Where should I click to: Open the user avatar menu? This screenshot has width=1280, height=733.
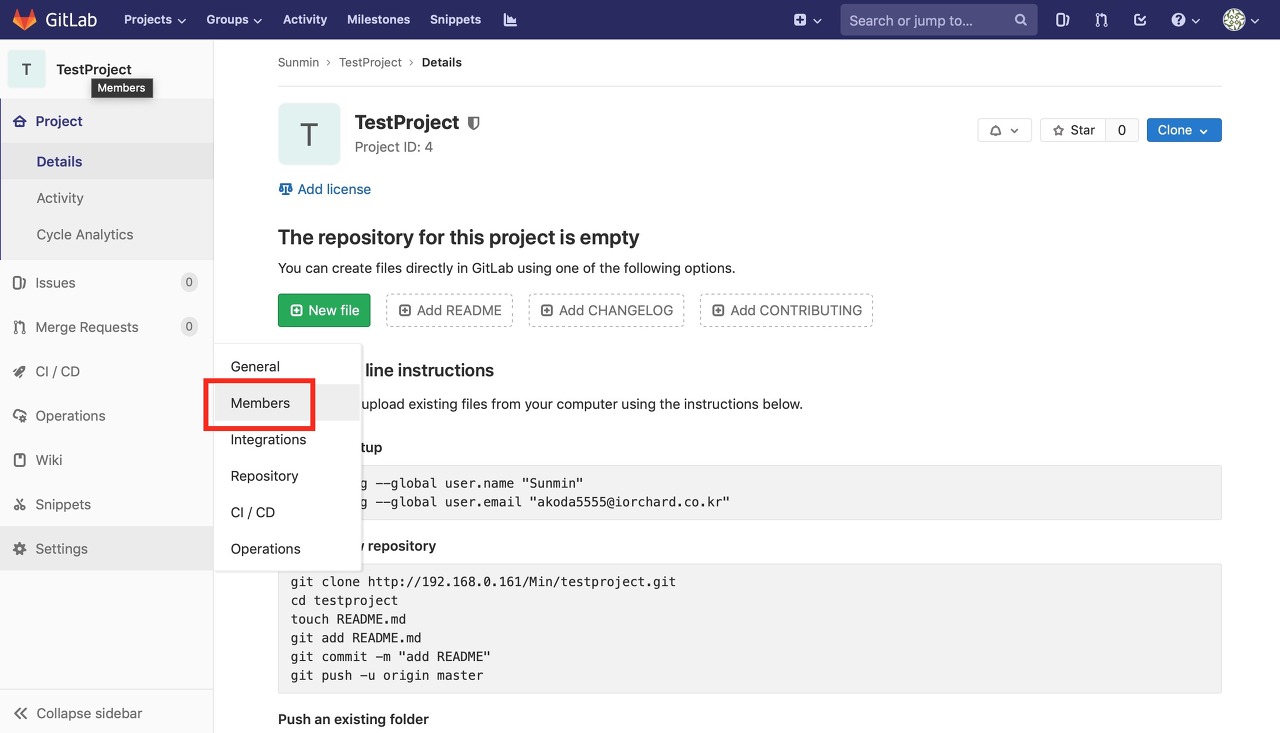(x=1241, y=20)
